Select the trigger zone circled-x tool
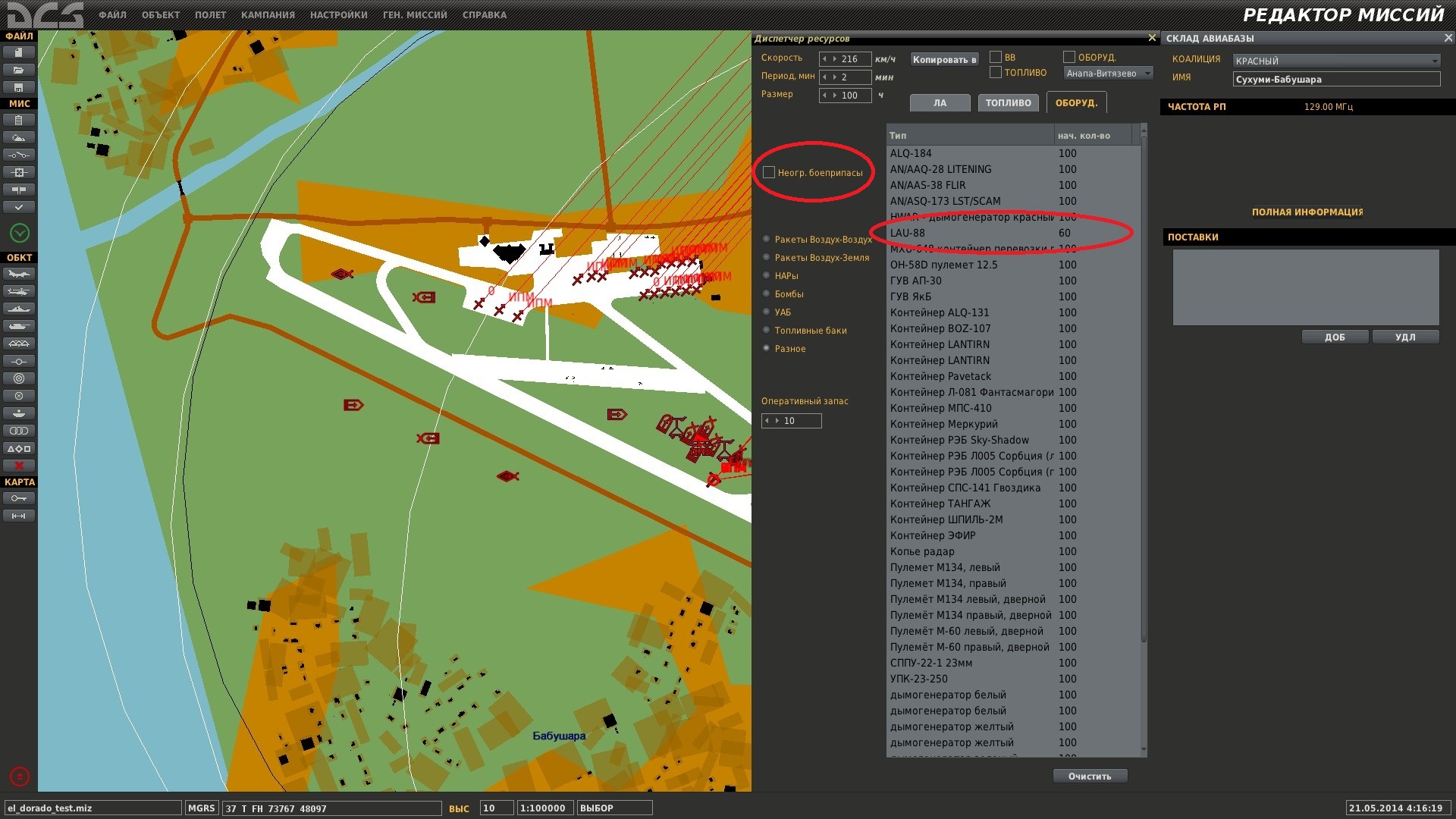1456x819 pixels. pos(19,396)
